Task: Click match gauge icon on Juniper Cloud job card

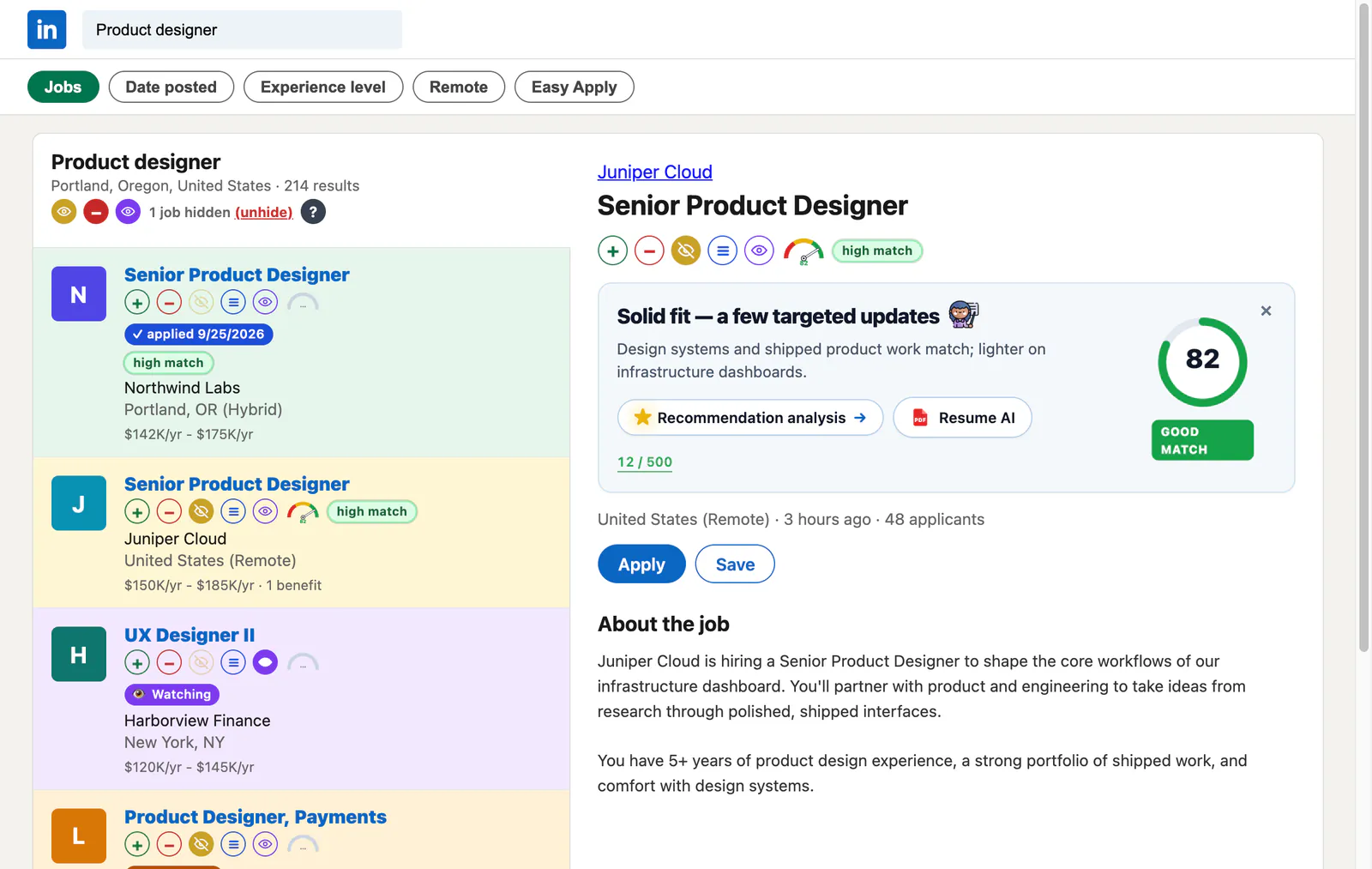Action: [x=303, y=512]
